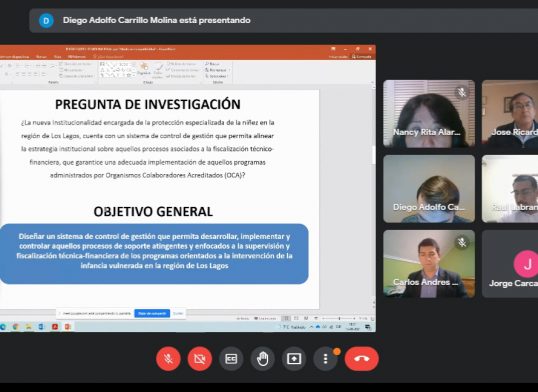Screen dimensions: 538x392
Task: Click the Ocultar link beside the sharing notice
Action: 178,313
